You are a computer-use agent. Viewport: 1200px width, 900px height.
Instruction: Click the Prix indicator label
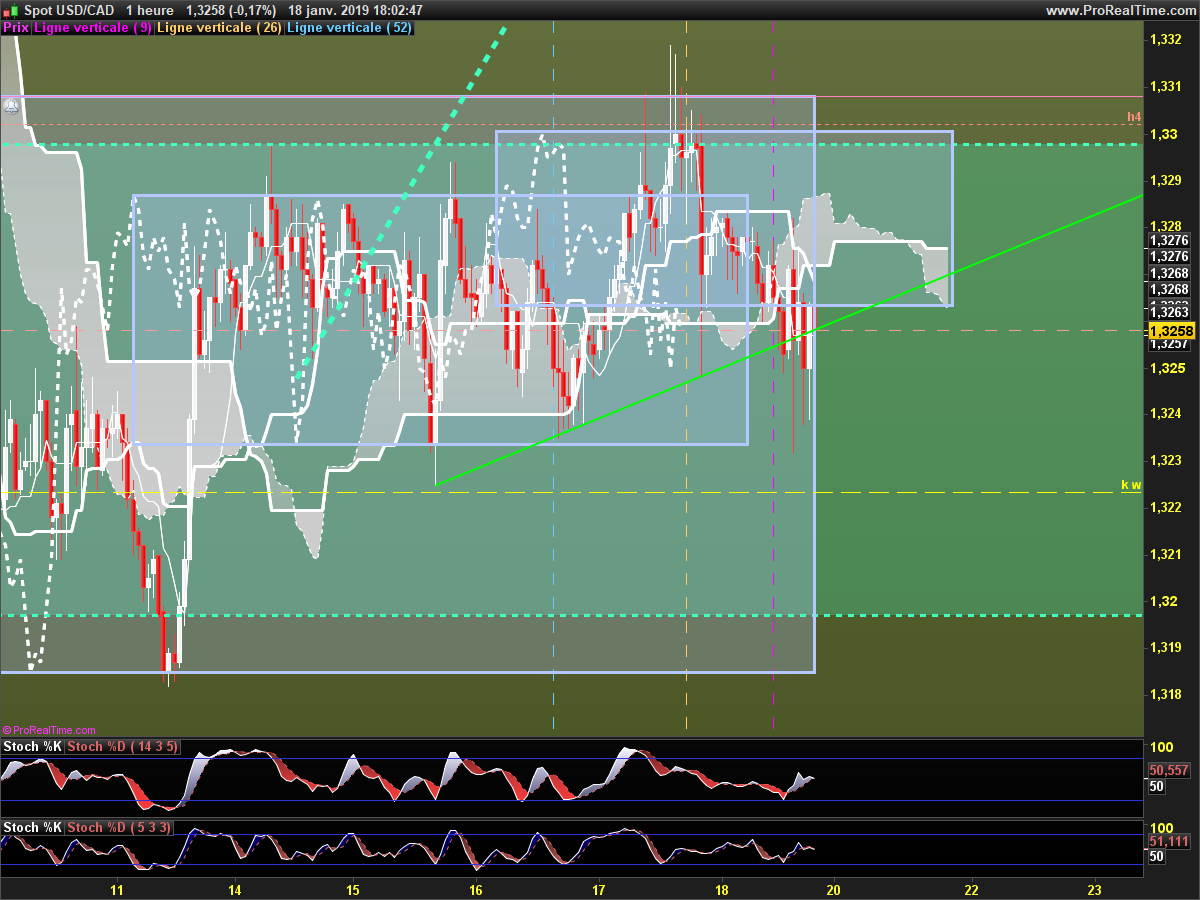click(x=16, y=28)
